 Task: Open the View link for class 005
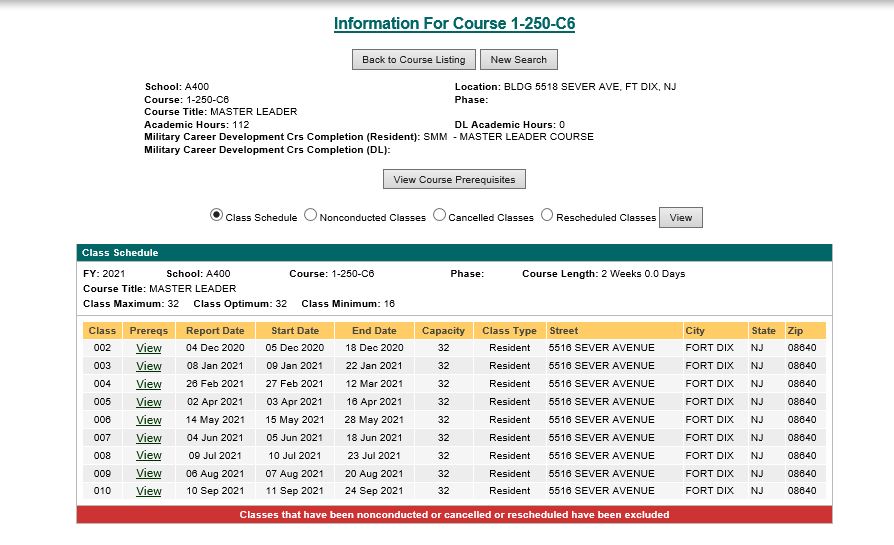(x=149, y=402)
